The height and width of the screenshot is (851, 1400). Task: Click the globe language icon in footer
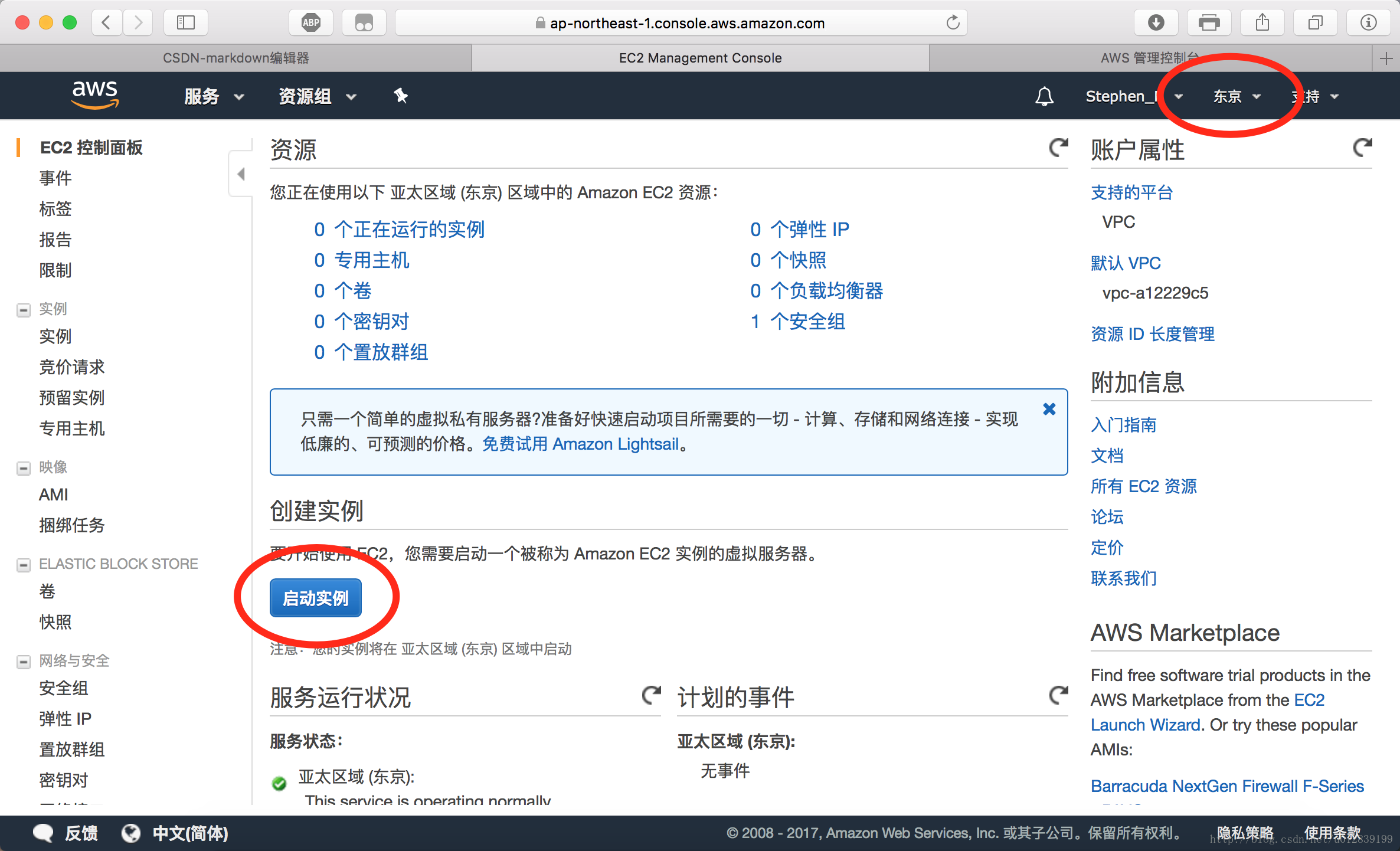(131, 833)
